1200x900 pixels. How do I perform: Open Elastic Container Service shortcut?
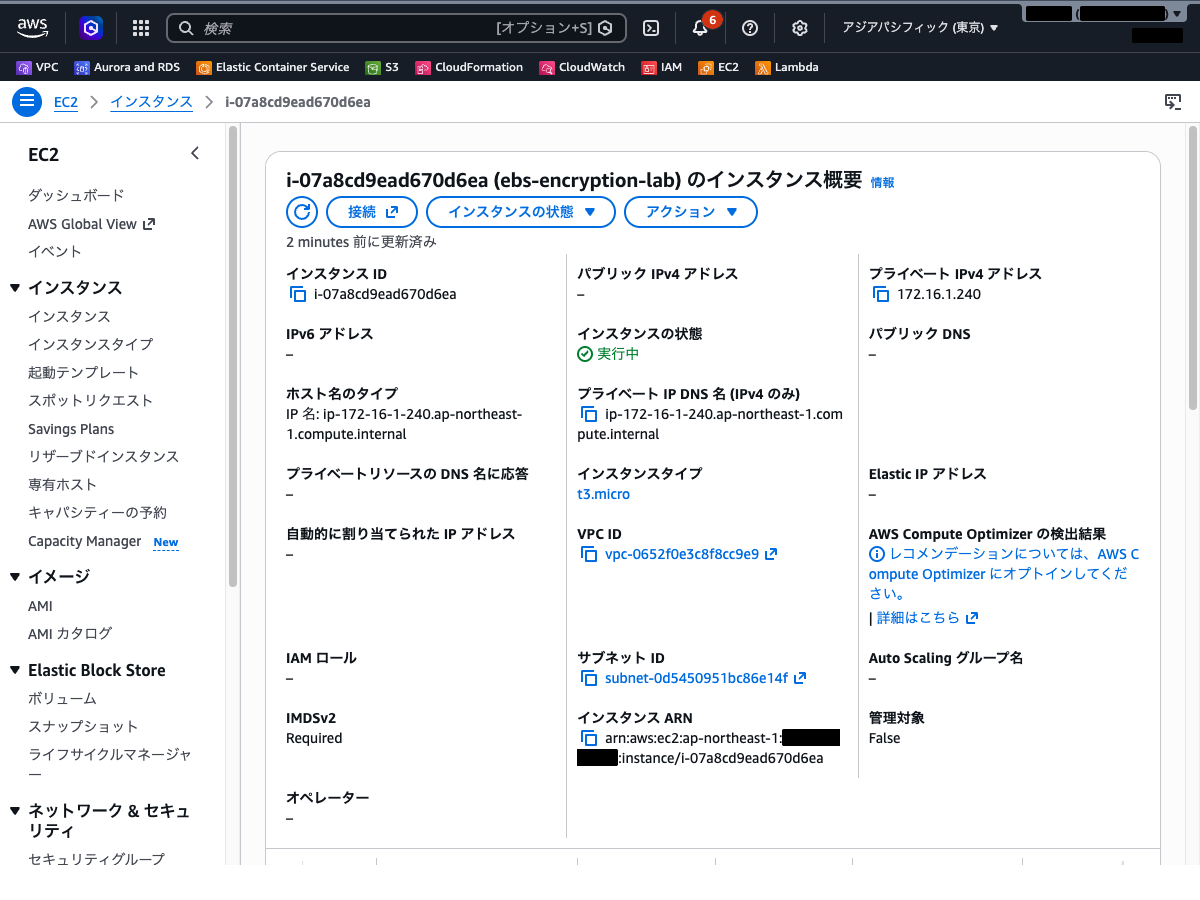273,67
